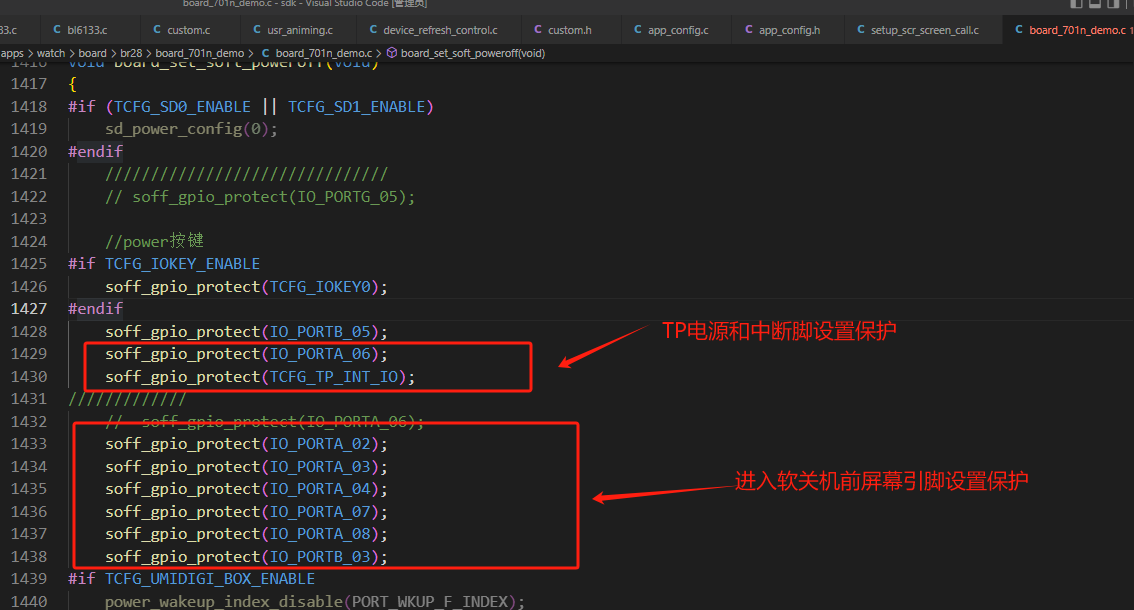Viewport: 1134px width, 610px height.
Task: Click the C file icon on bl6133.c tab
Action: 57,30
